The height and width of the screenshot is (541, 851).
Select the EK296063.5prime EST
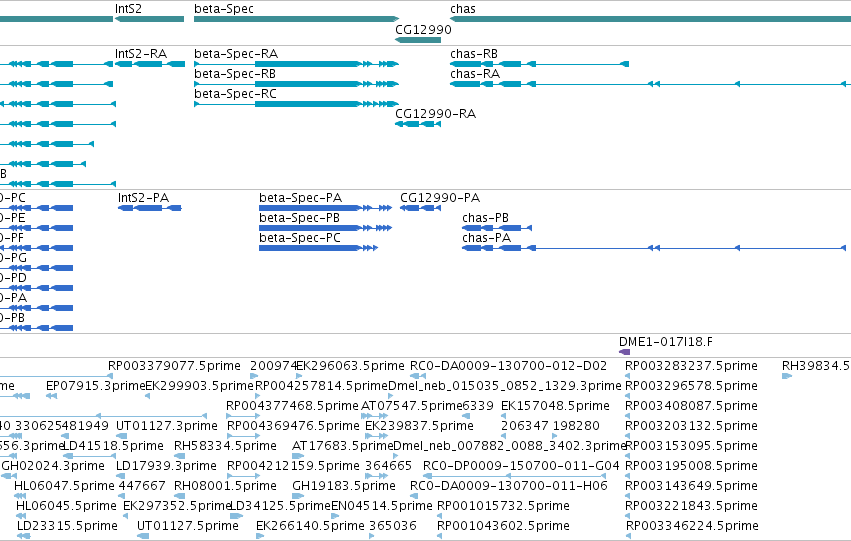[x=299, y=376]
